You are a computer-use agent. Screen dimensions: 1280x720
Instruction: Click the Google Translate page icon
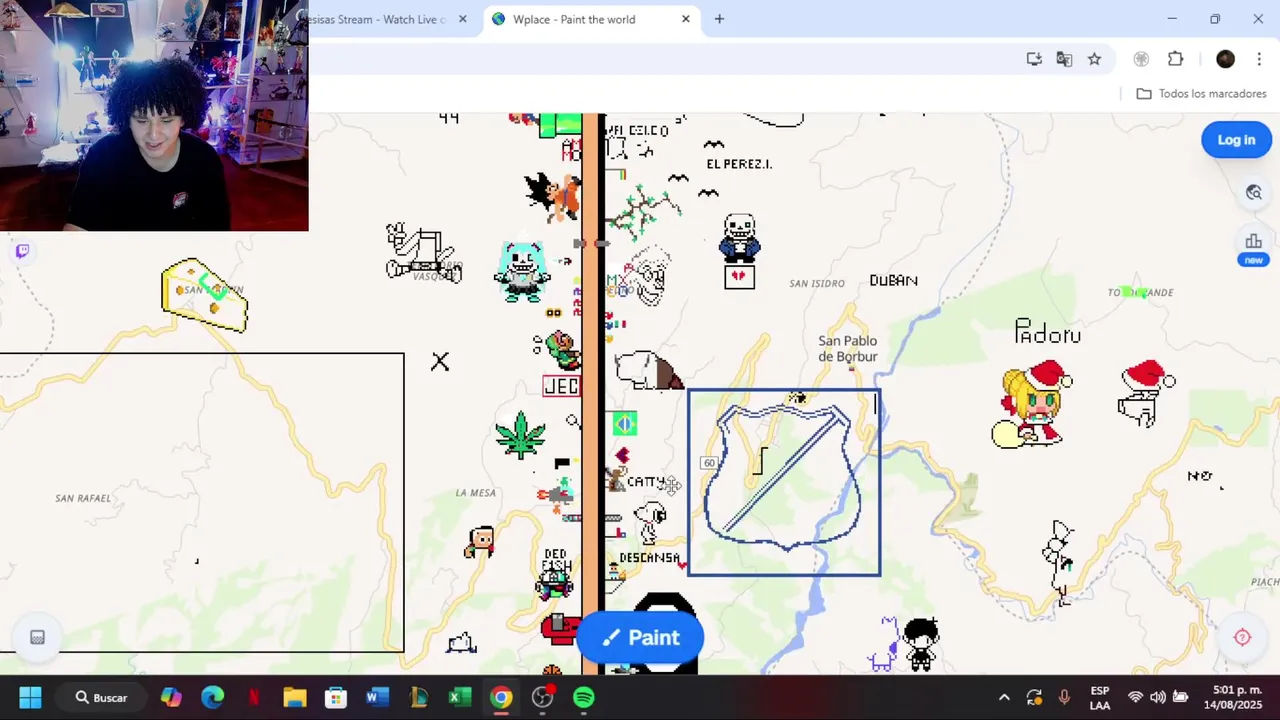[1064, 59]
